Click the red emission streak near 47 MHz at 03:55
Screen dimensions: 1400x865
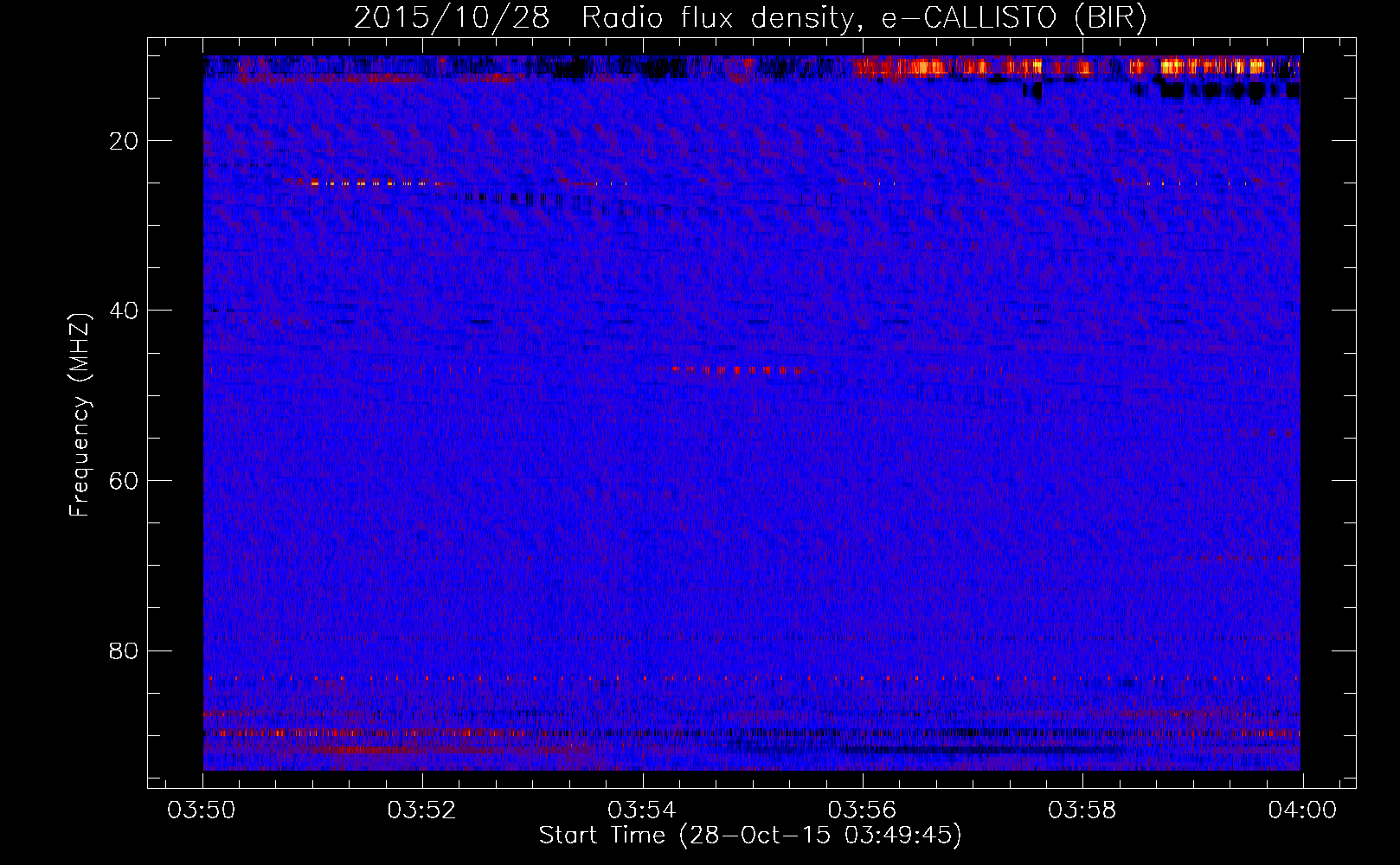point(738,369)
